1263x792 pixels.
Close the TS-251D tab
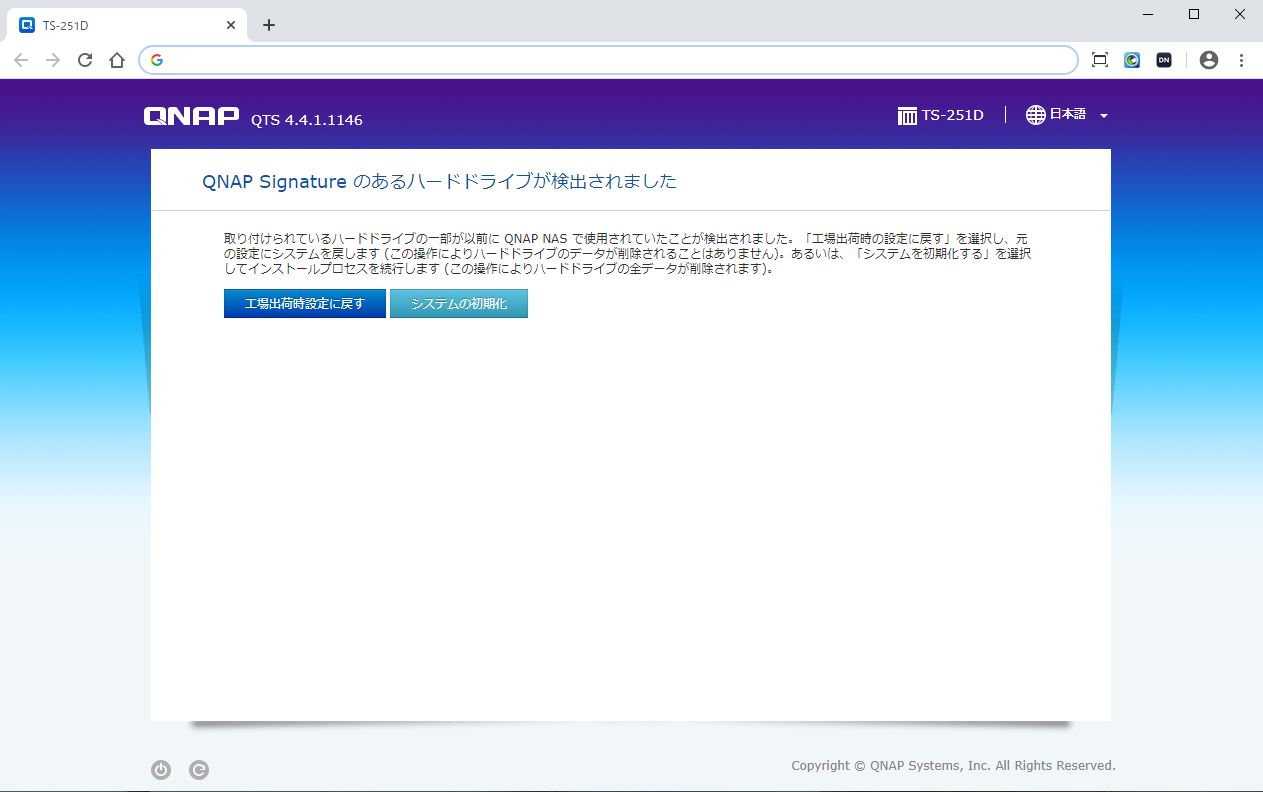pos(231,25)
